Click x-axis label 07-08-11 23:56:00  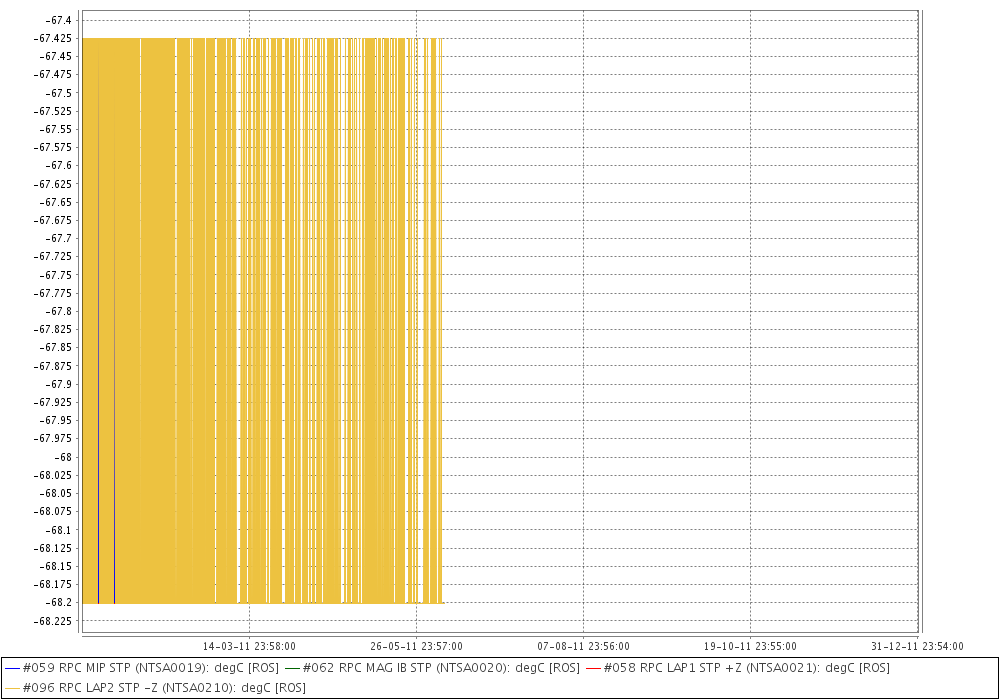click(x=584, y=646)
